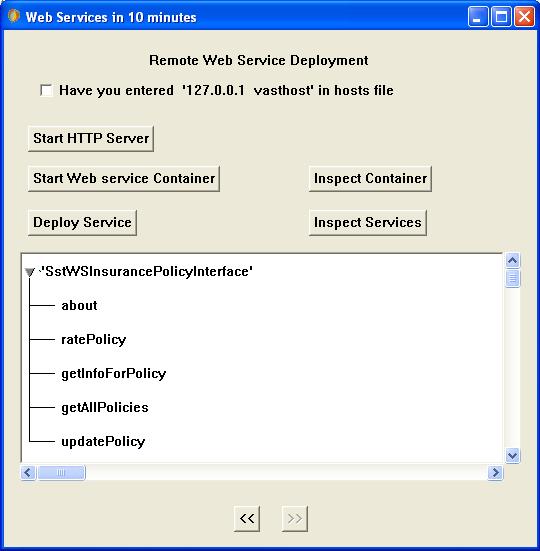Image resolution: width=540 pixels, height=551 pixels.
Task: Check the hosts file confirmation checkbox
Action: coord(46,90)
